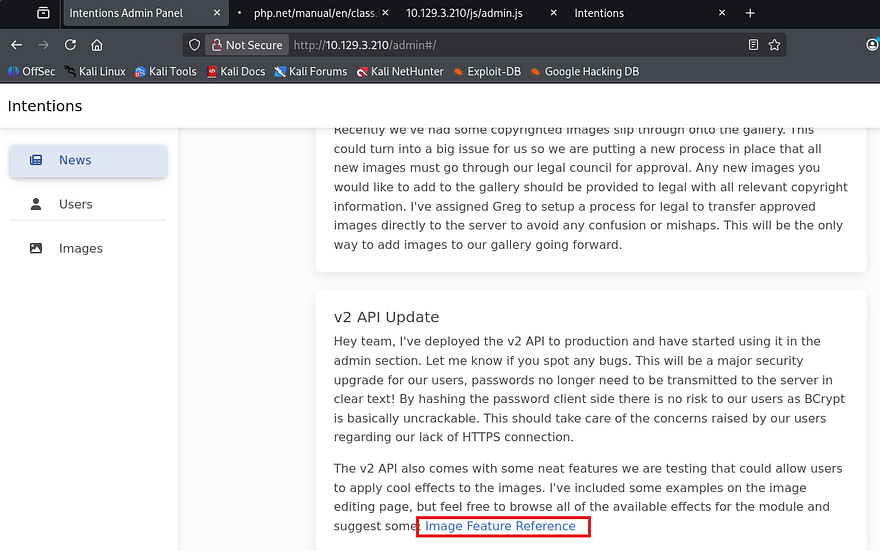Click the Users person icon
This screenshot has height=551, width=880.
tap(36, 204)
